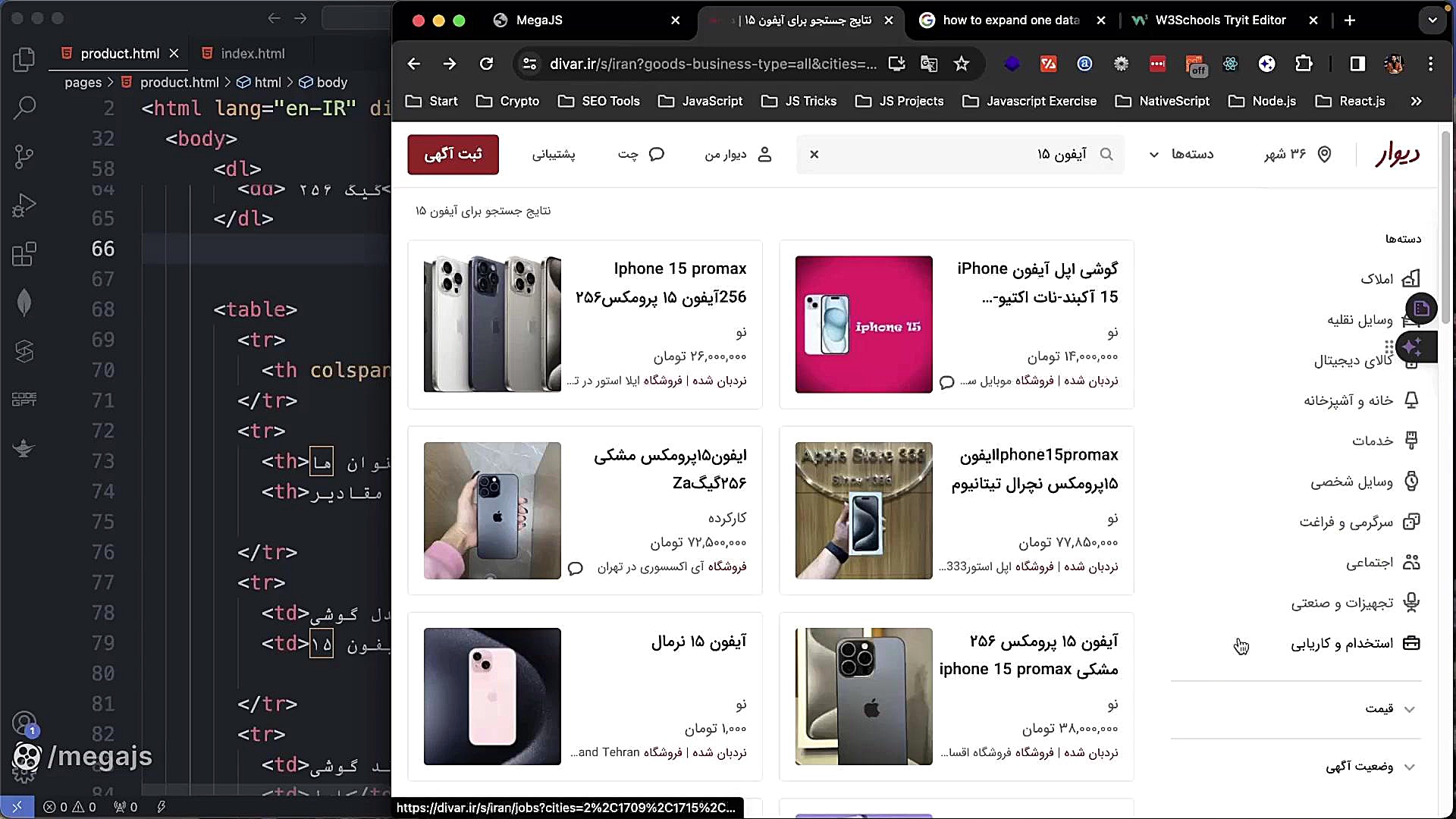Clear the search field with X icon
Viewport: 1456px width, 819px height.
814,154
